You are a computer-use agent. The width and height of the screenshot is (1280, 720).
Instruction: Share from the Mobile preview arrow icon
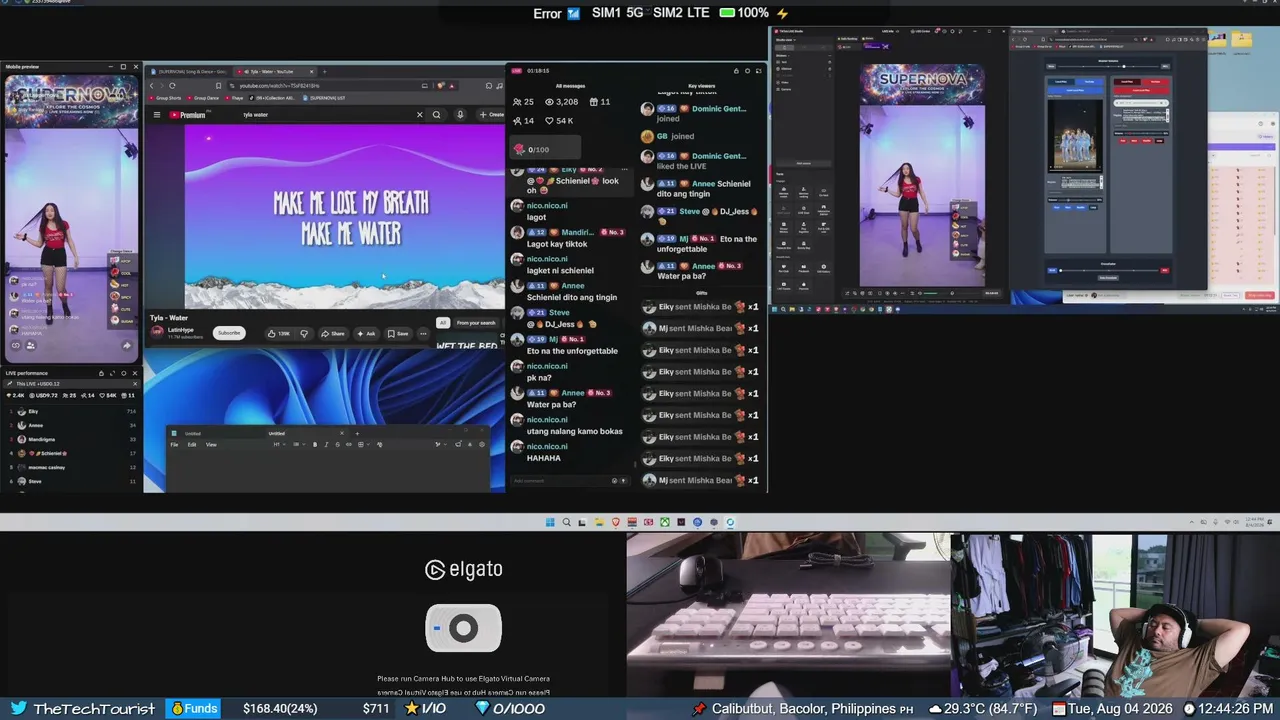point(127,346)
